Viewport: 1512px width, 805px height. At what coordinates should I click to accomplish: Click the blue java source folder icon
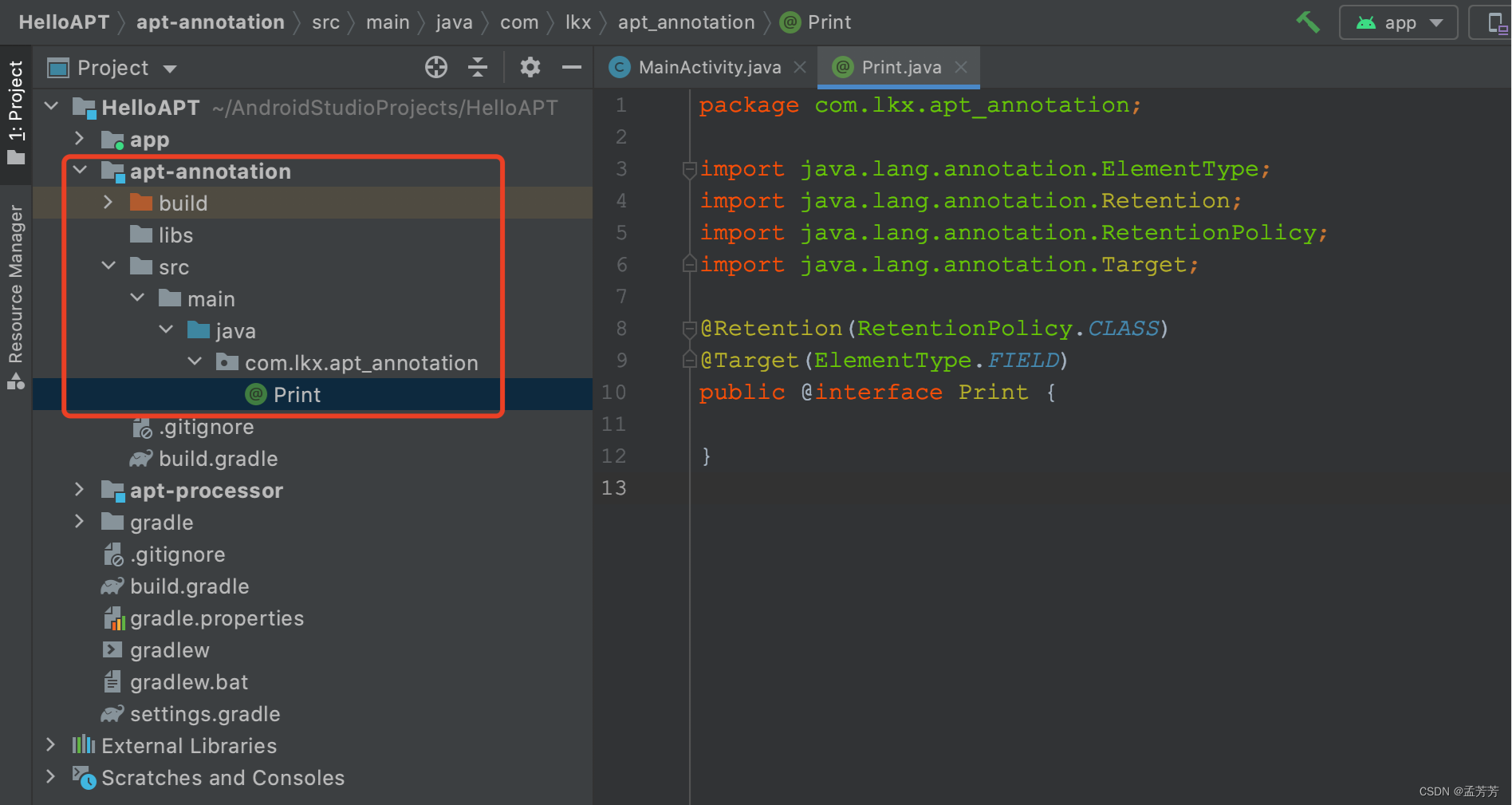199,329
